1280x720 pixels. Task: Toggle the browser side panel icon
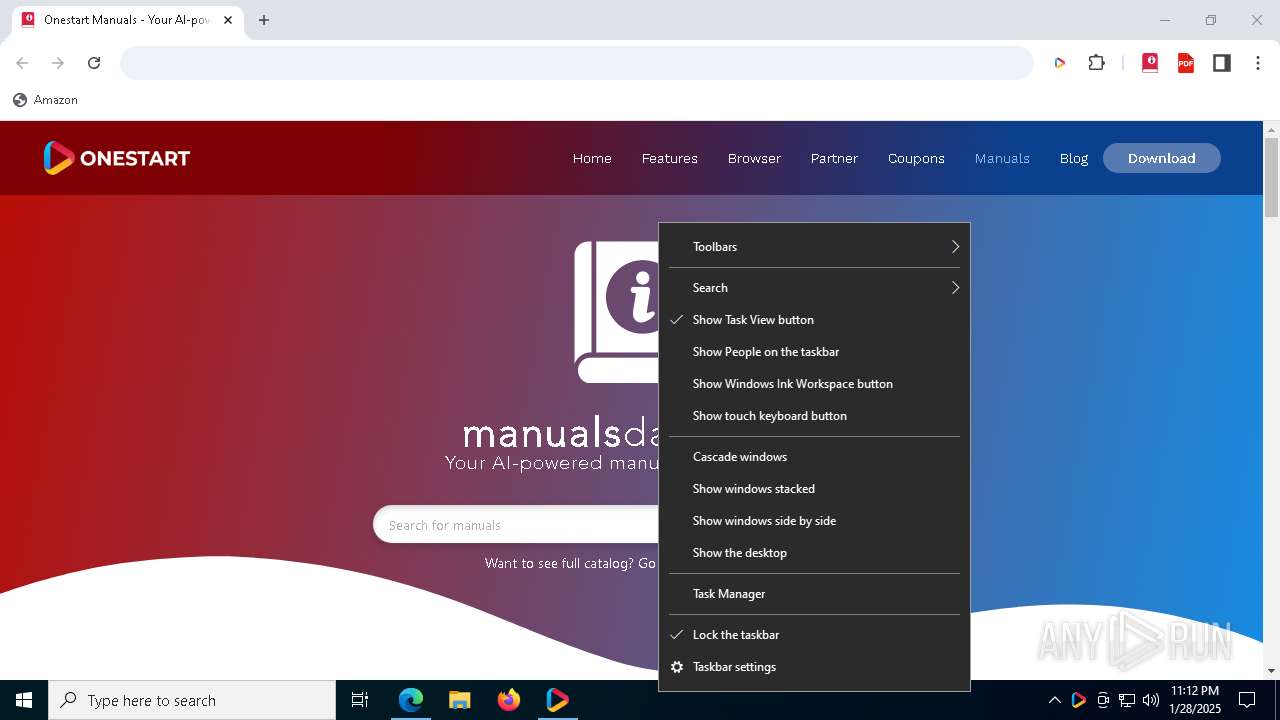1222,63
